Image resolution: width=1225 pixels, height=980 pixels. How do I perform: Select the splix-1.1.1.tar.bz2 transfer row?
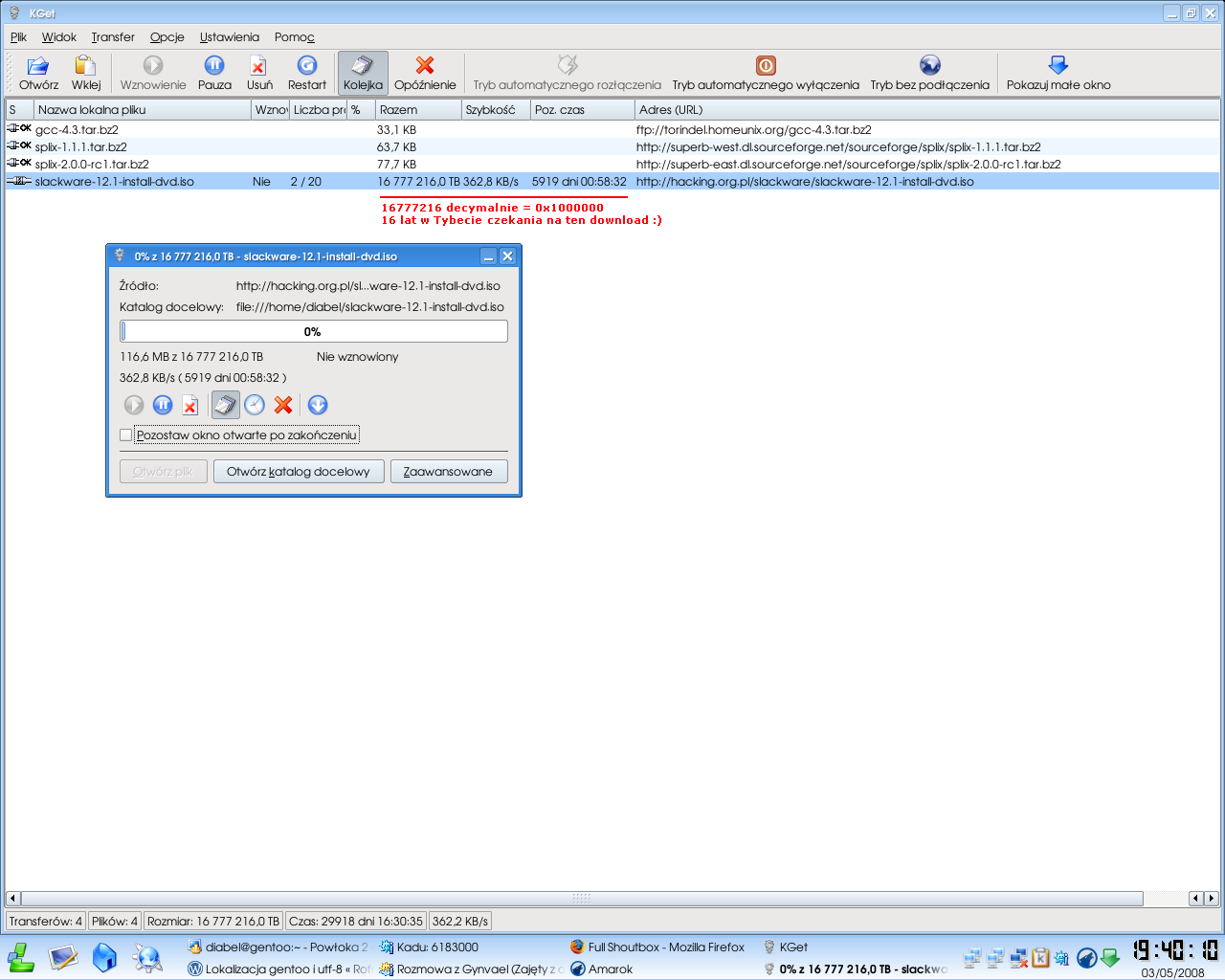pos(612,146)
